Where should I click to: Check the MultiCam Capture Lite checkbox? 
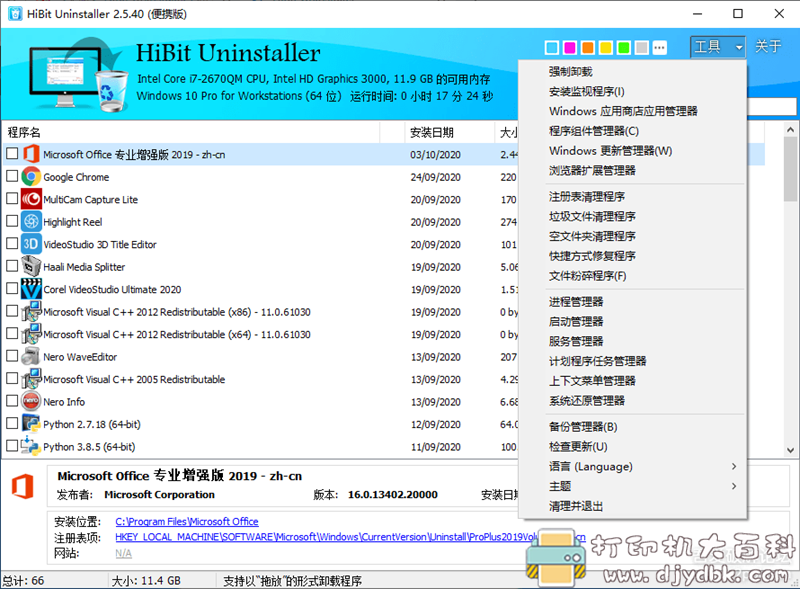click(x=12, y=199)
